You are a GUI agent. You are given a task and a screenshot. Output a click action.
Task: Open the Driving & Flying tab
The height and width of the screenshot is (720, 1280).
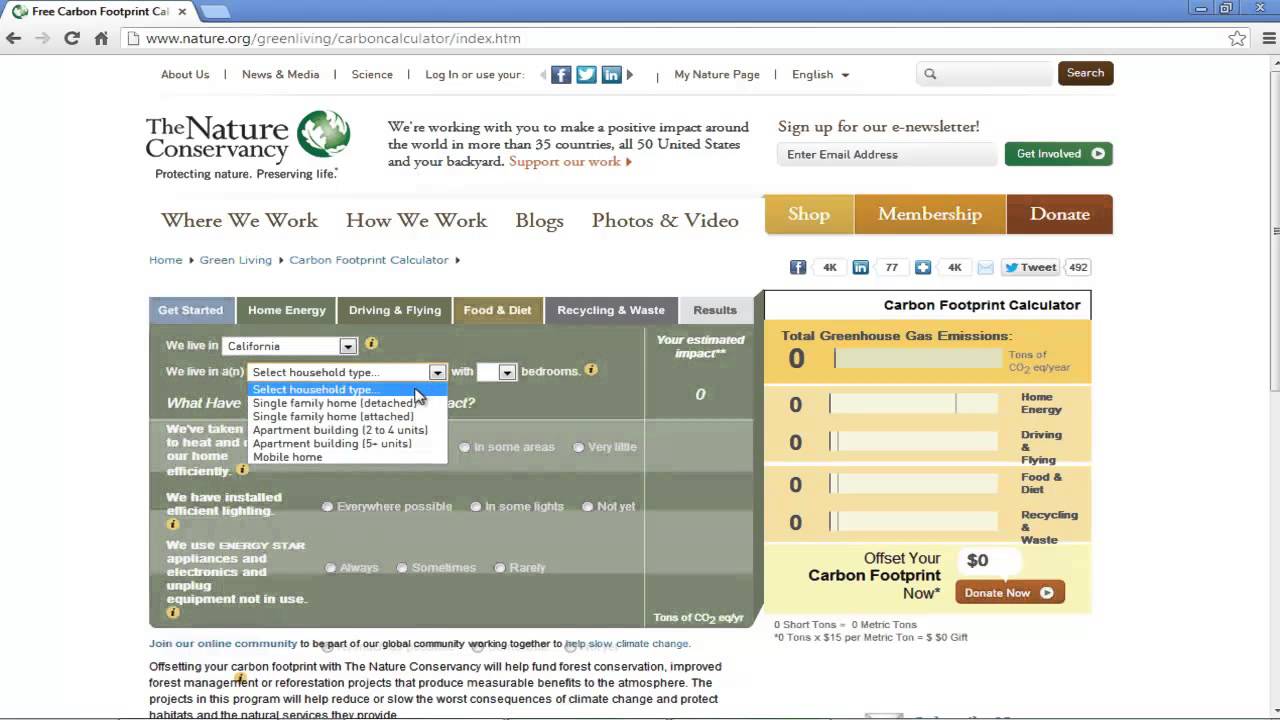pos(395,310)
